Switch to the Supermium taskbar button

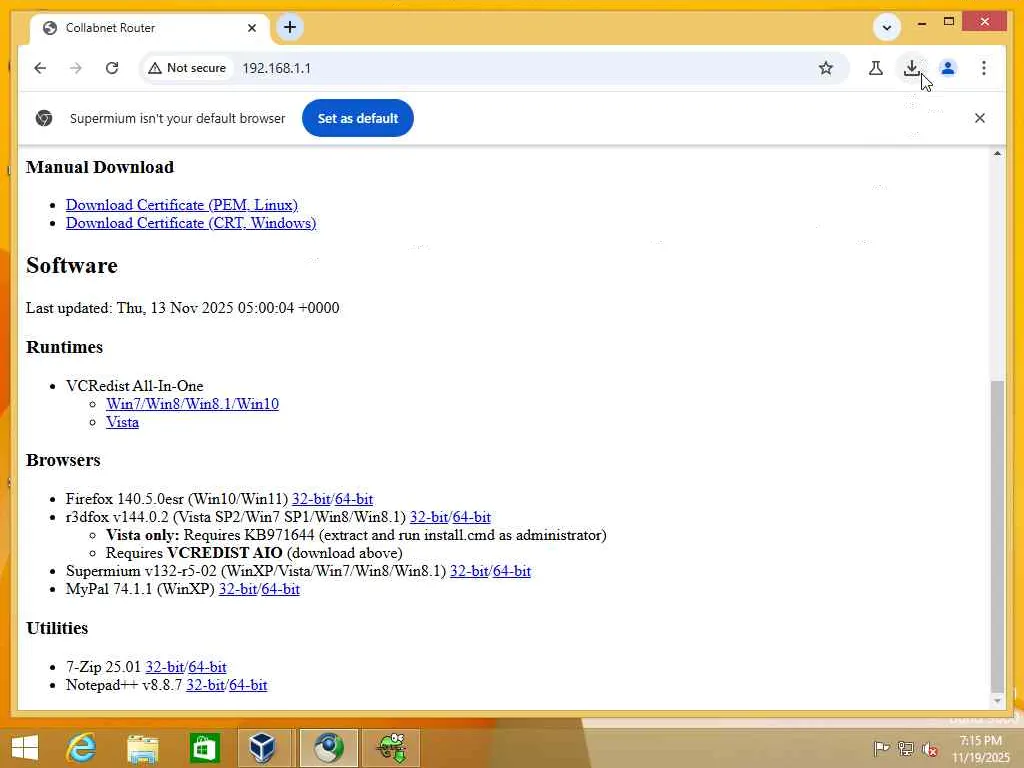coord(328,748)
